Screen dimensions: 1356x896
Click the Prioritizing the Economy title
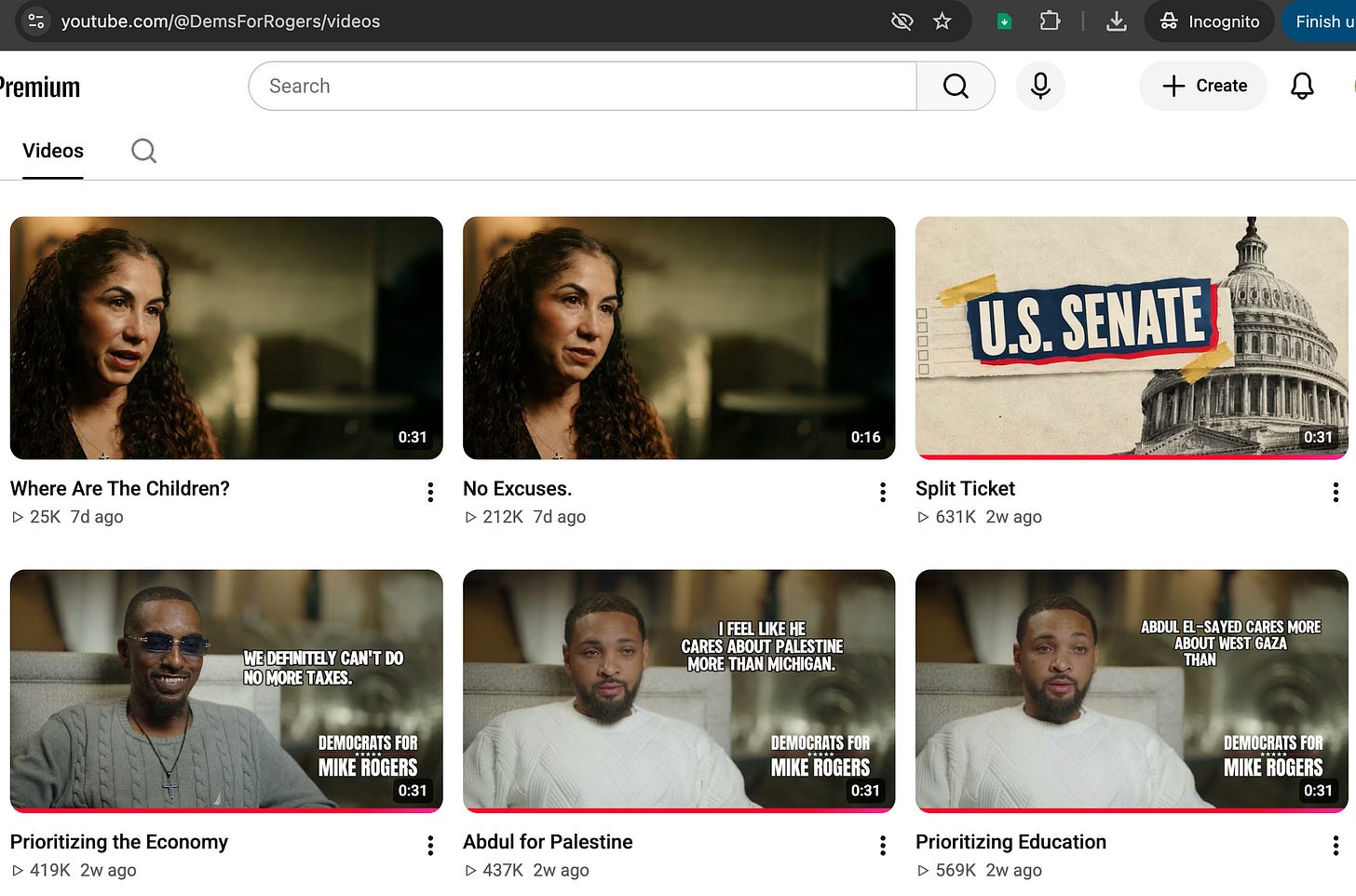[119, 842]
